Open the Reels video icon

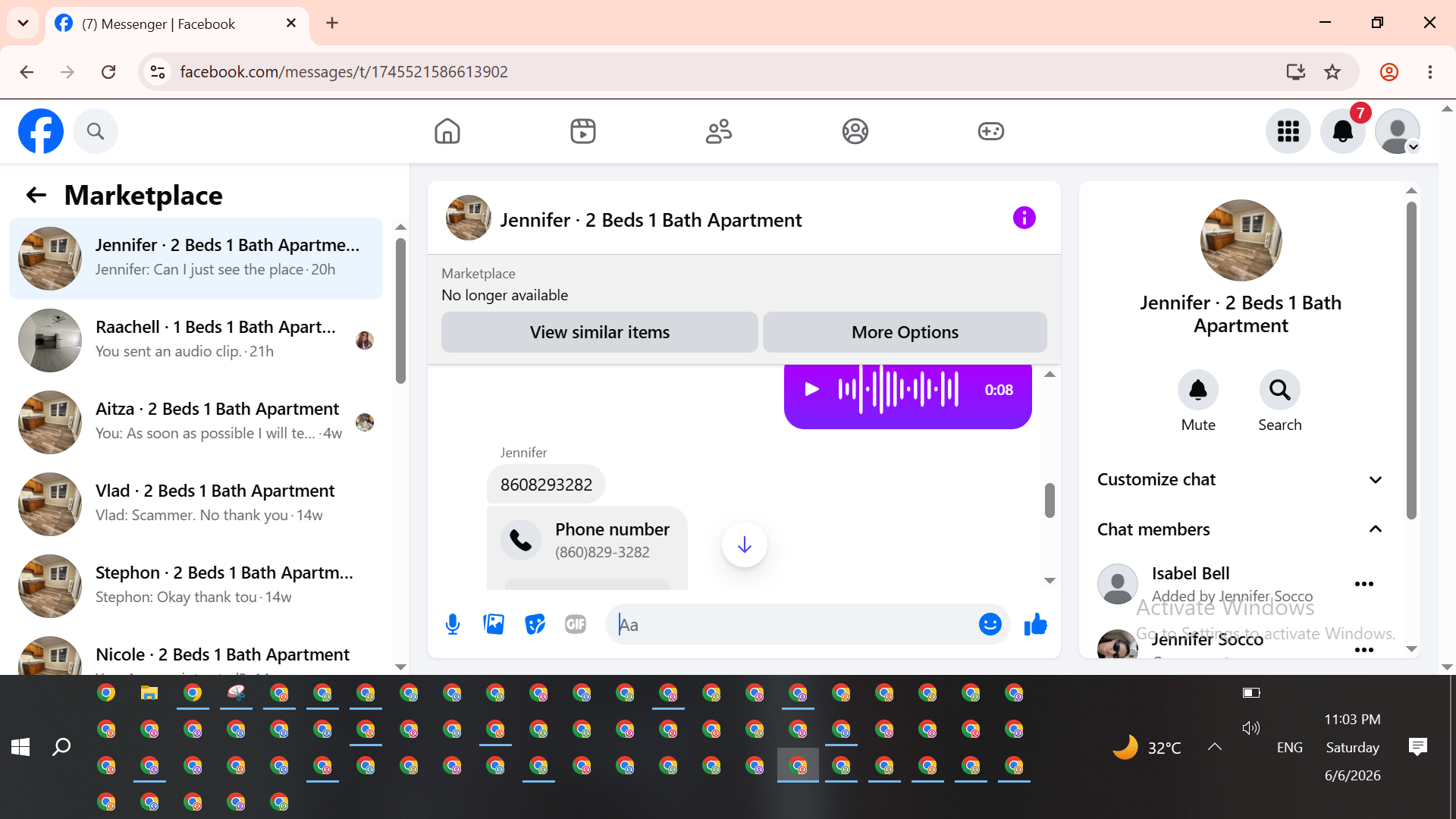(583, 131)
